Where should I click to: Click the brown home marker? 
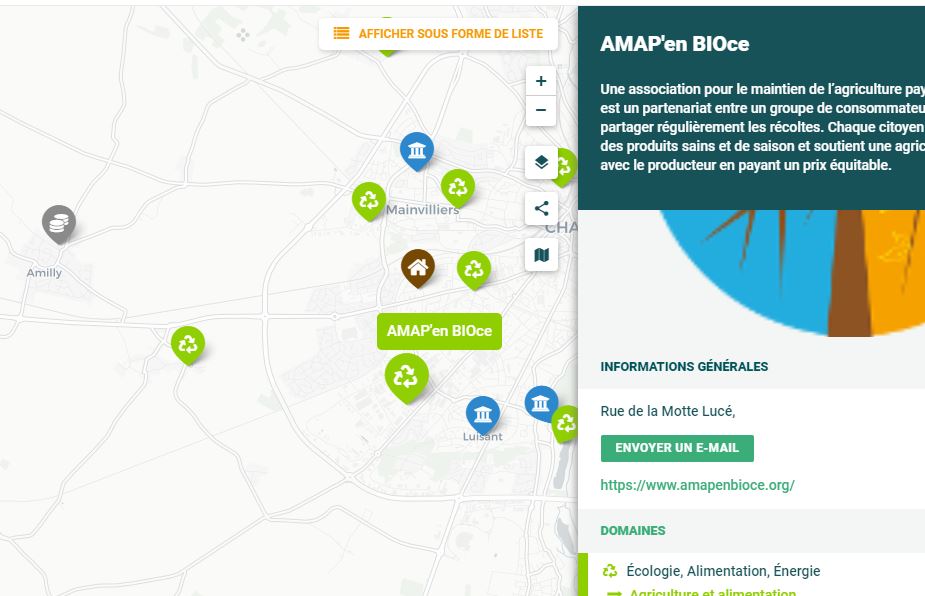coord(418,266)
